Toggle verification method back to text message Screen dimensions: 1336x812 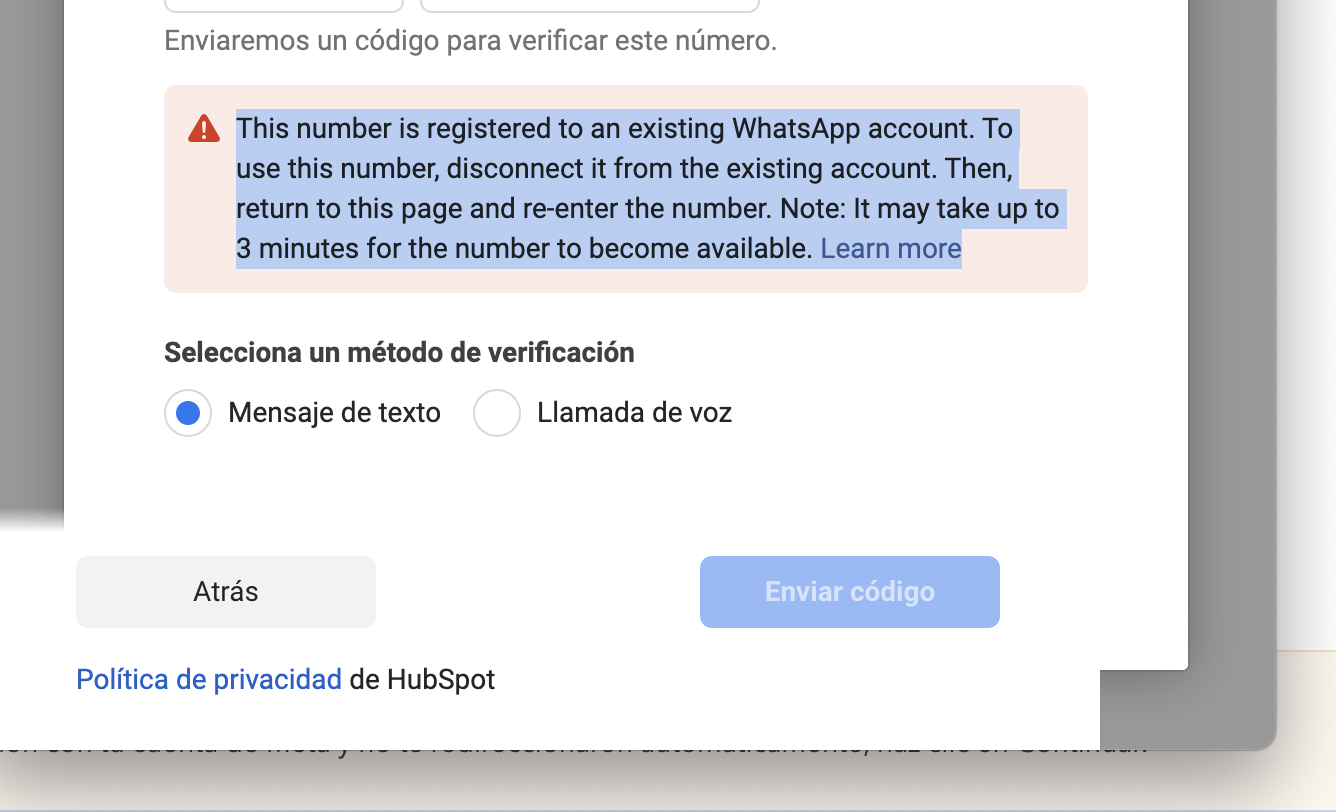187,412
